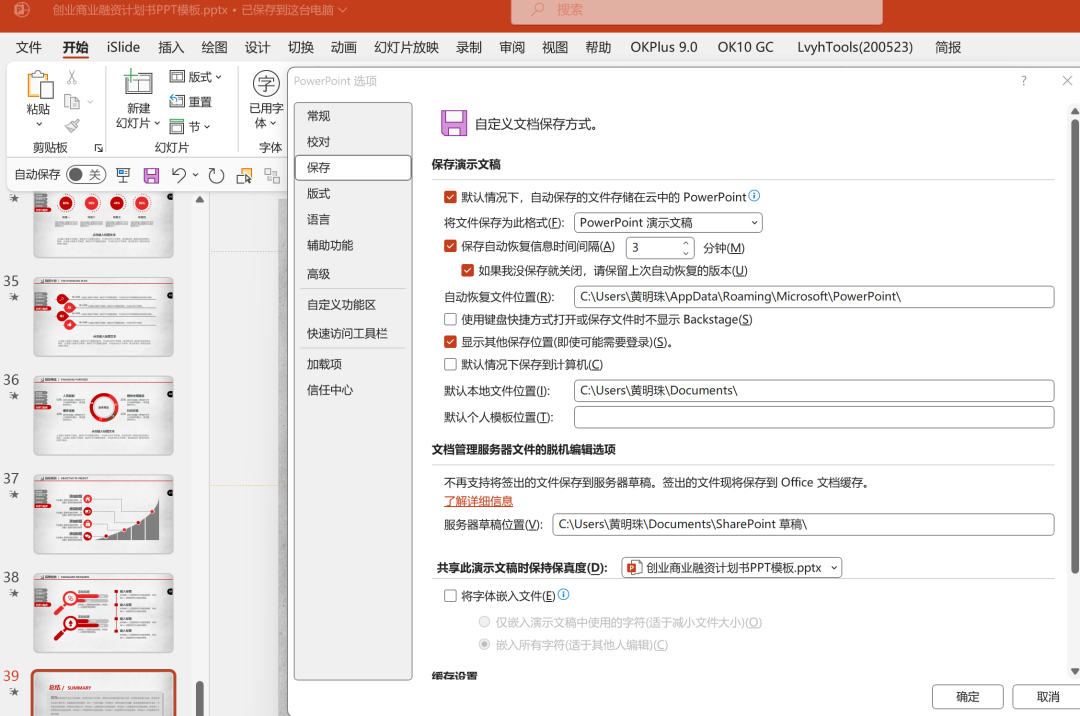
Task: Click the default personal templates location field
Action: tap(813, 417)
